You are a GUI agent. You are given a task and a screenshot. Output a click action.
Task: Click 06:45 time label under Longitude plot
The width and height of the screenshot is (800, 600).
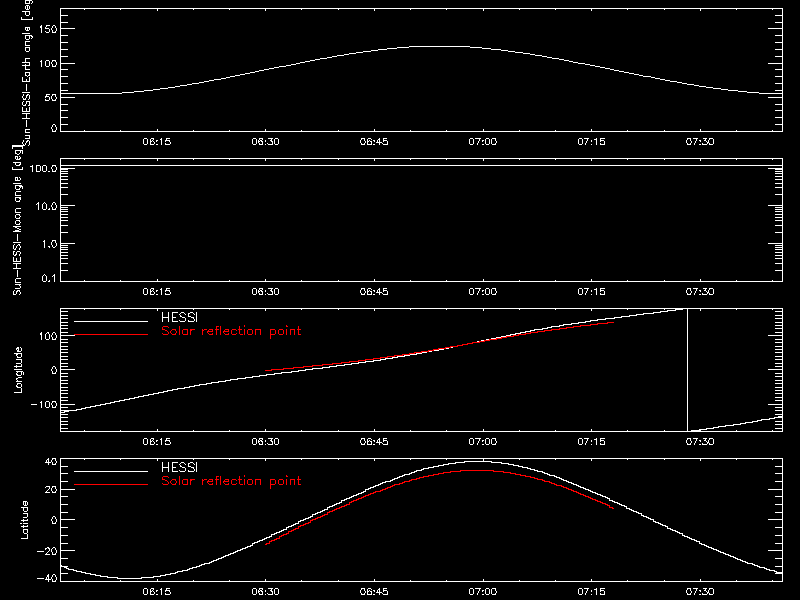374,442
